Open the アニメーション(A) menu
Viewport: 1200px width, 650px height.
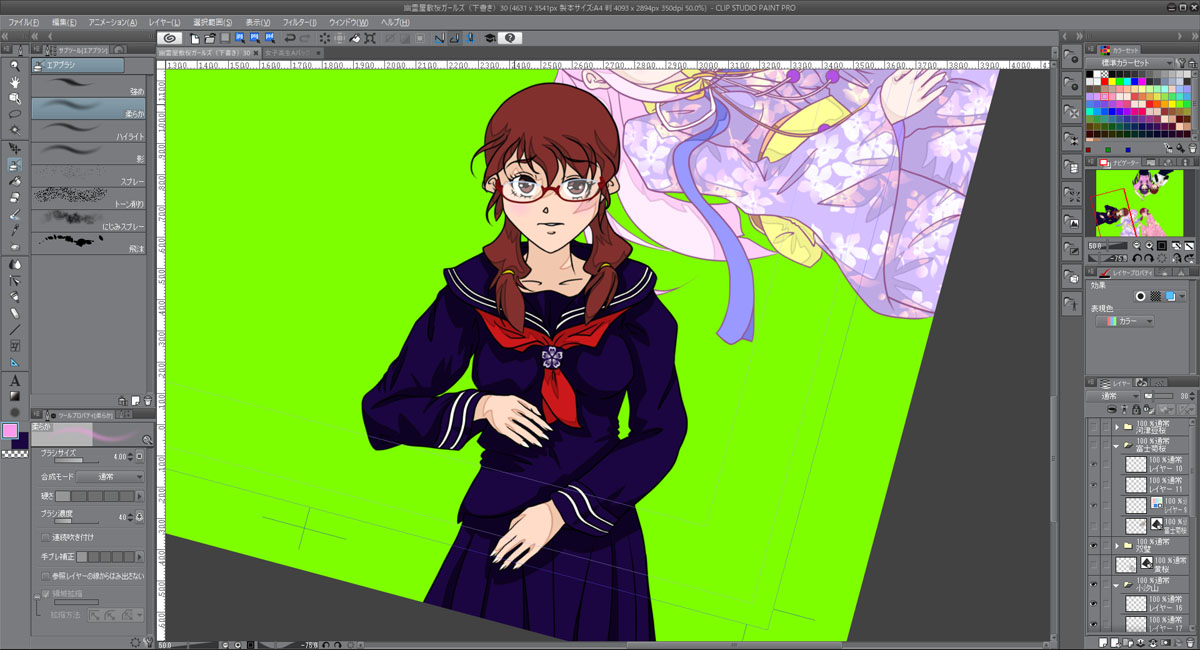[113, 22]
